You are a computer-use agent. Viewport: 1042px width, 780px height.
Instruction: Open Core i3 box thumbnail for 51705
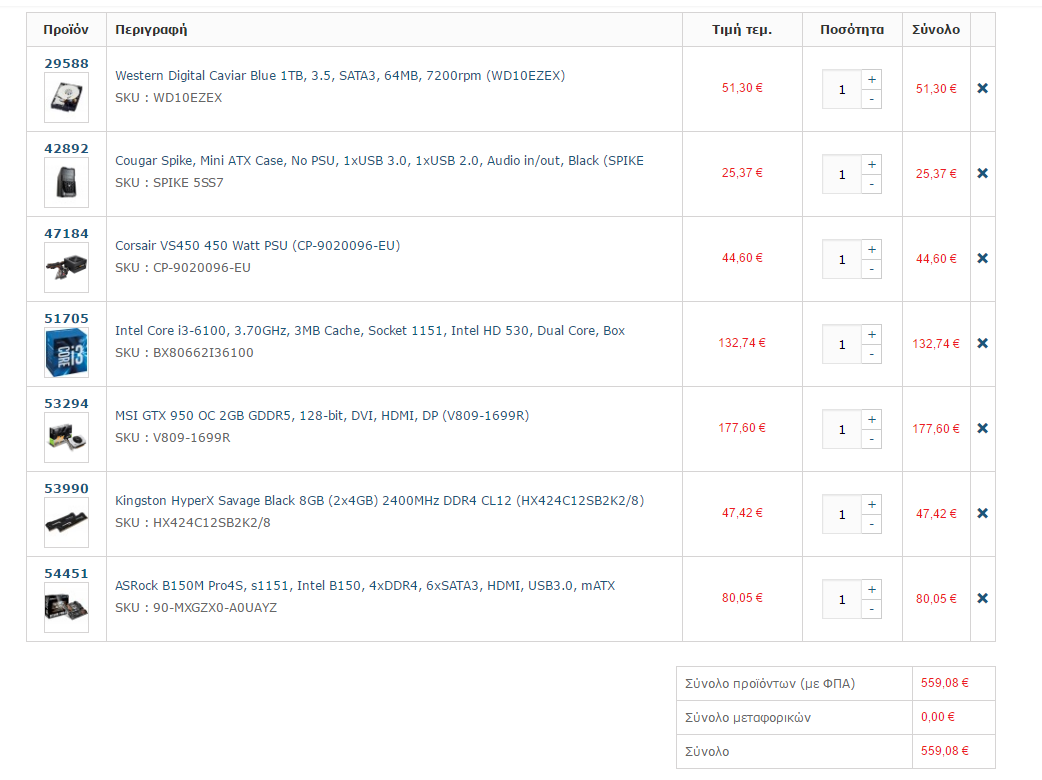click(x=66, y=353)
